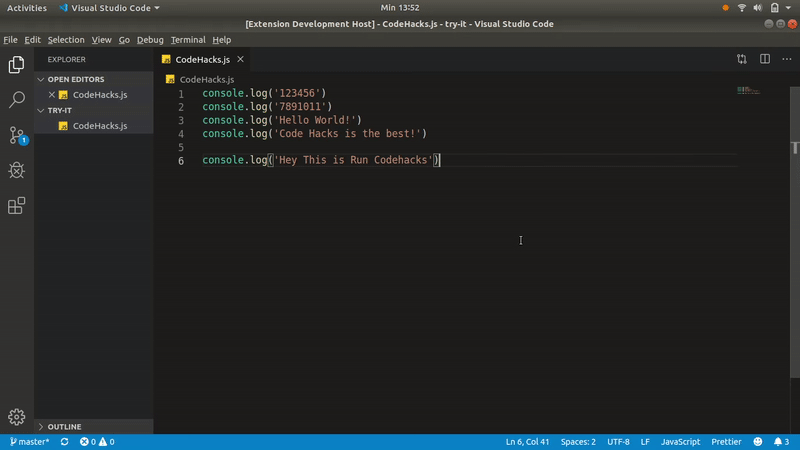
Task: Click the Ln 6, Col 41 indicator
Action: pos(527,442)
